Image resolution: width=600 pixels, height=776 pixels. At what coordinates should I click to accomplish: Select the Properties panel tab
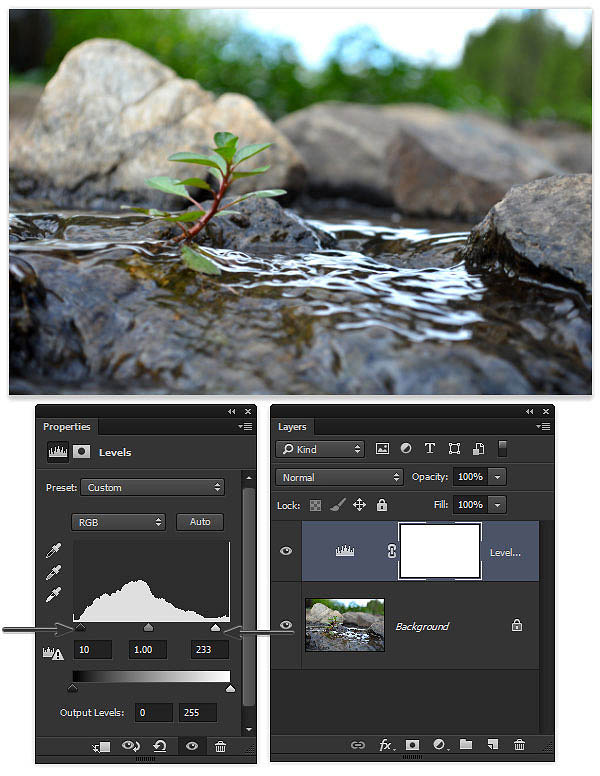click(x=67, y=427)
